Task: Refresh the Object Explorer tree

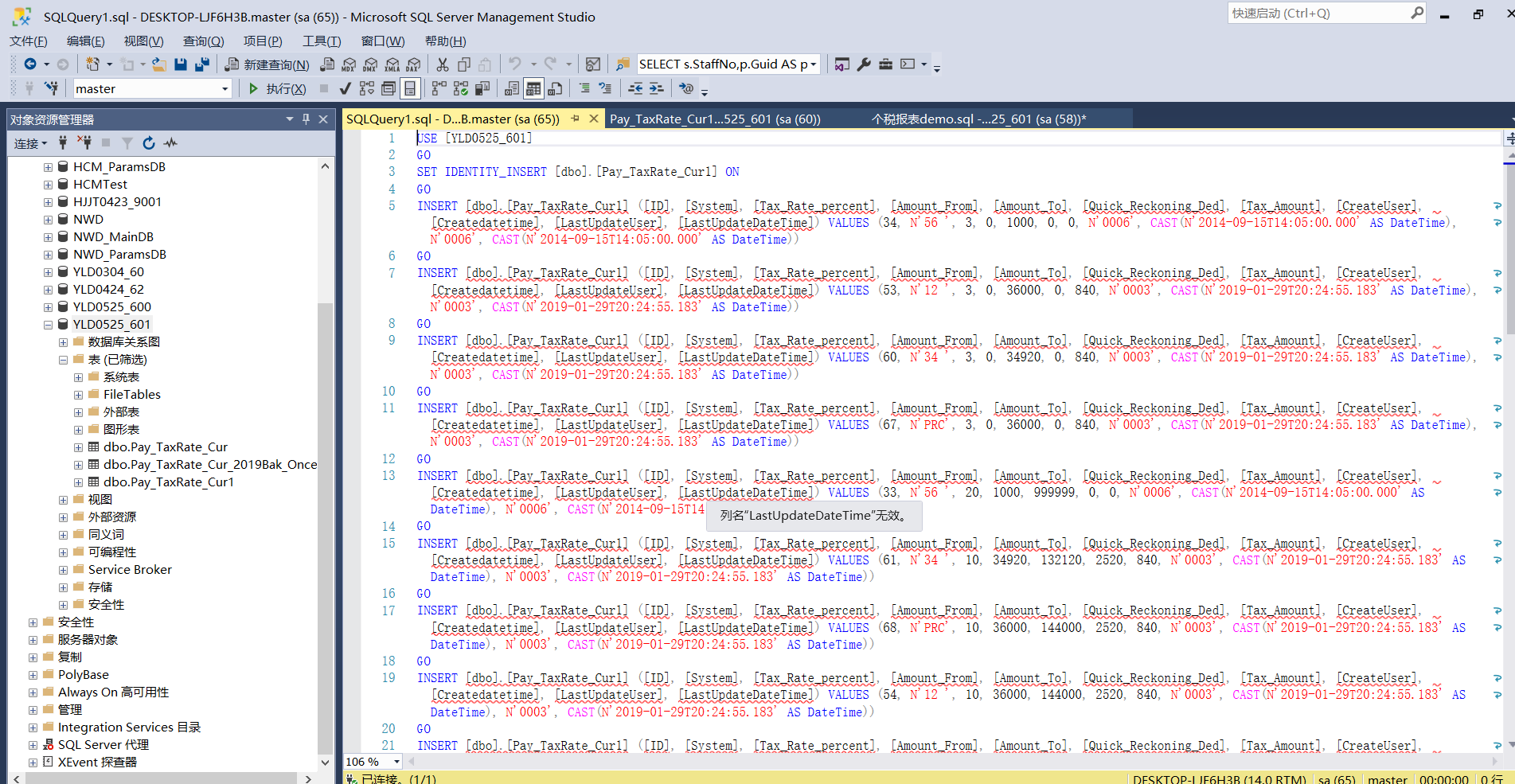Action: click(149, 143)
